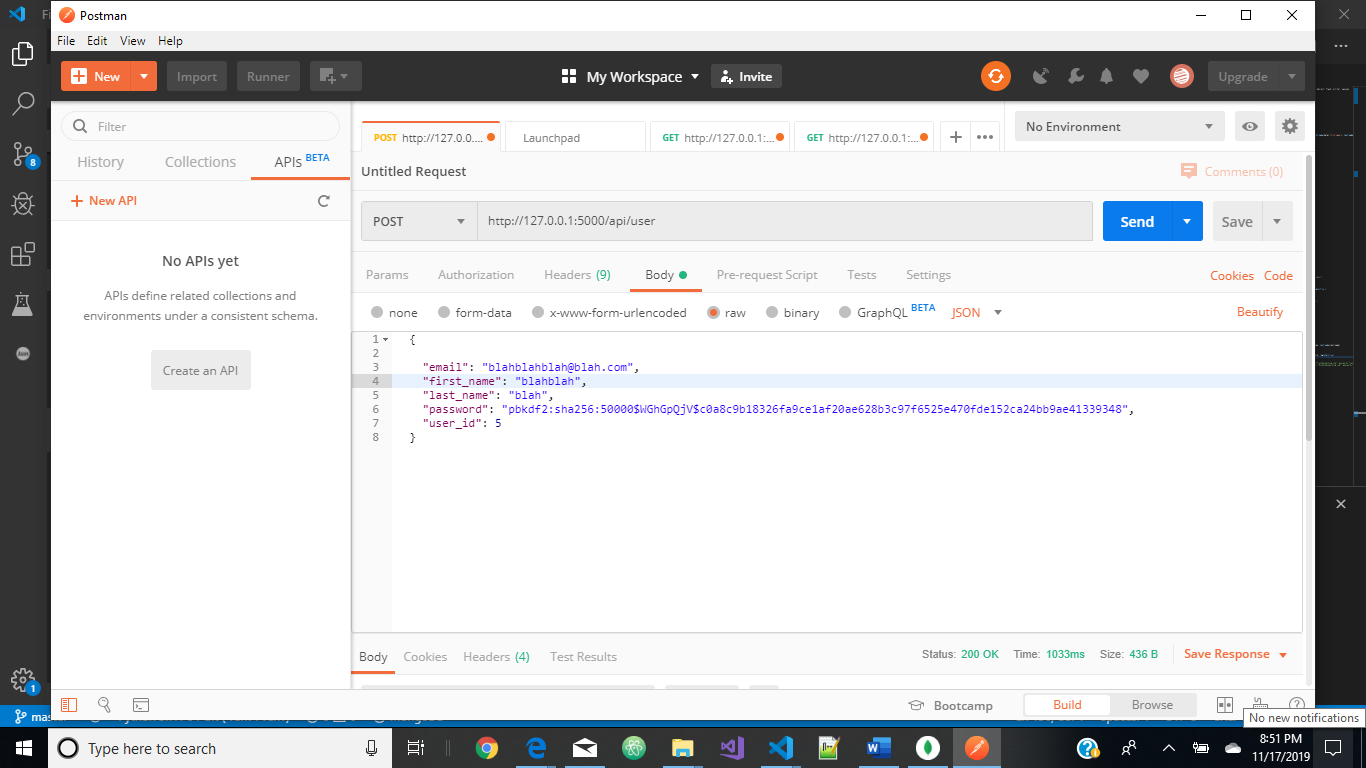1366x768 pixels.
Task: Open the Save Response dropdown
Action: pos(1236,654)
